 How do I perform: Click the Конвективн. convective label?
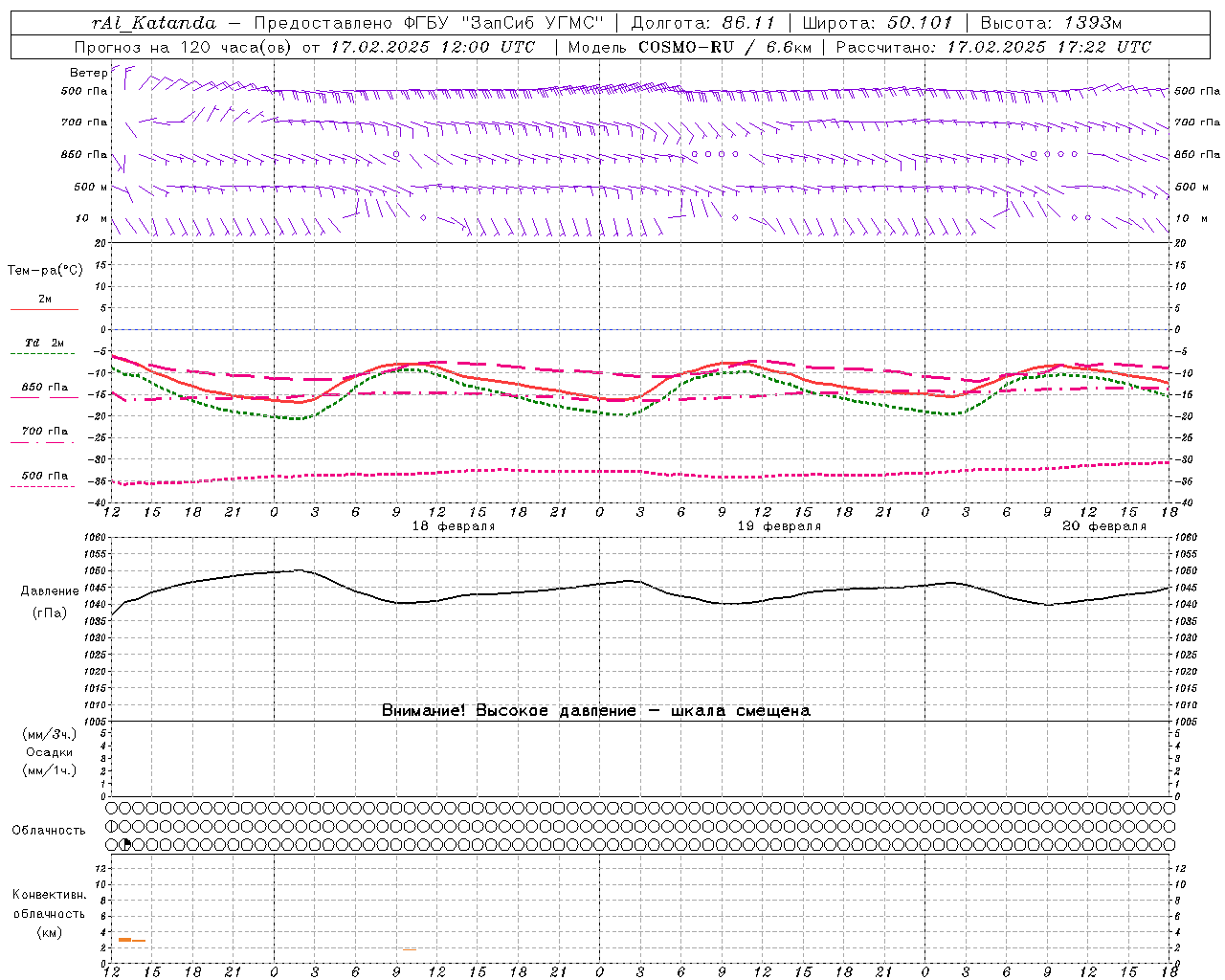coord(49,895)
